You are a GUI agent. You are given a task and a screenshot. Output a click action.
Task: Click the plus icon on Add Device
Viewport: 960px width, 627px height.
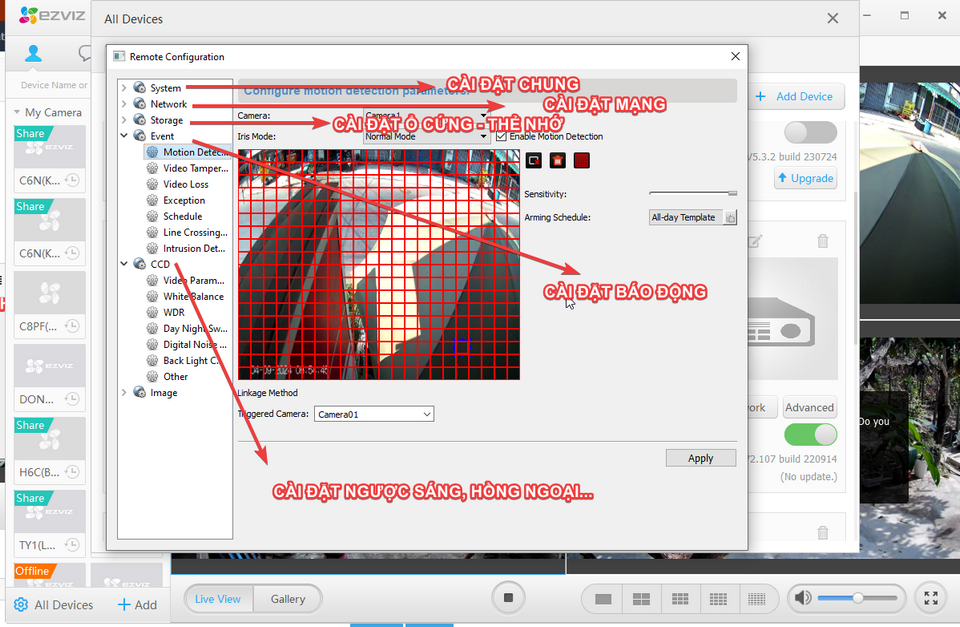[760, 96]
